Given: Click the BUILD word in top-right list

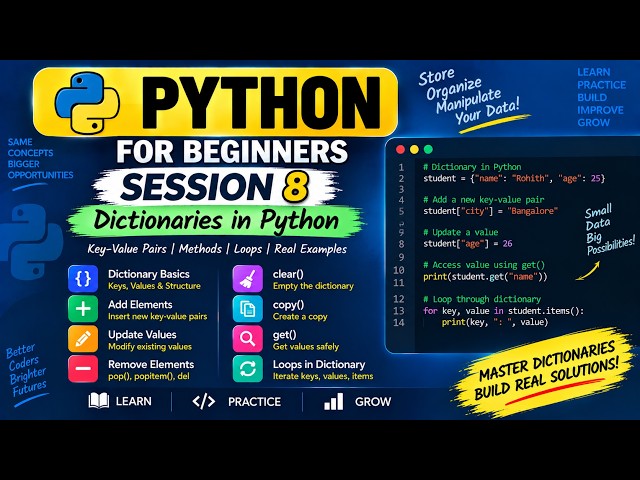Looking at the screenshot, I should (x=592, y=98).
